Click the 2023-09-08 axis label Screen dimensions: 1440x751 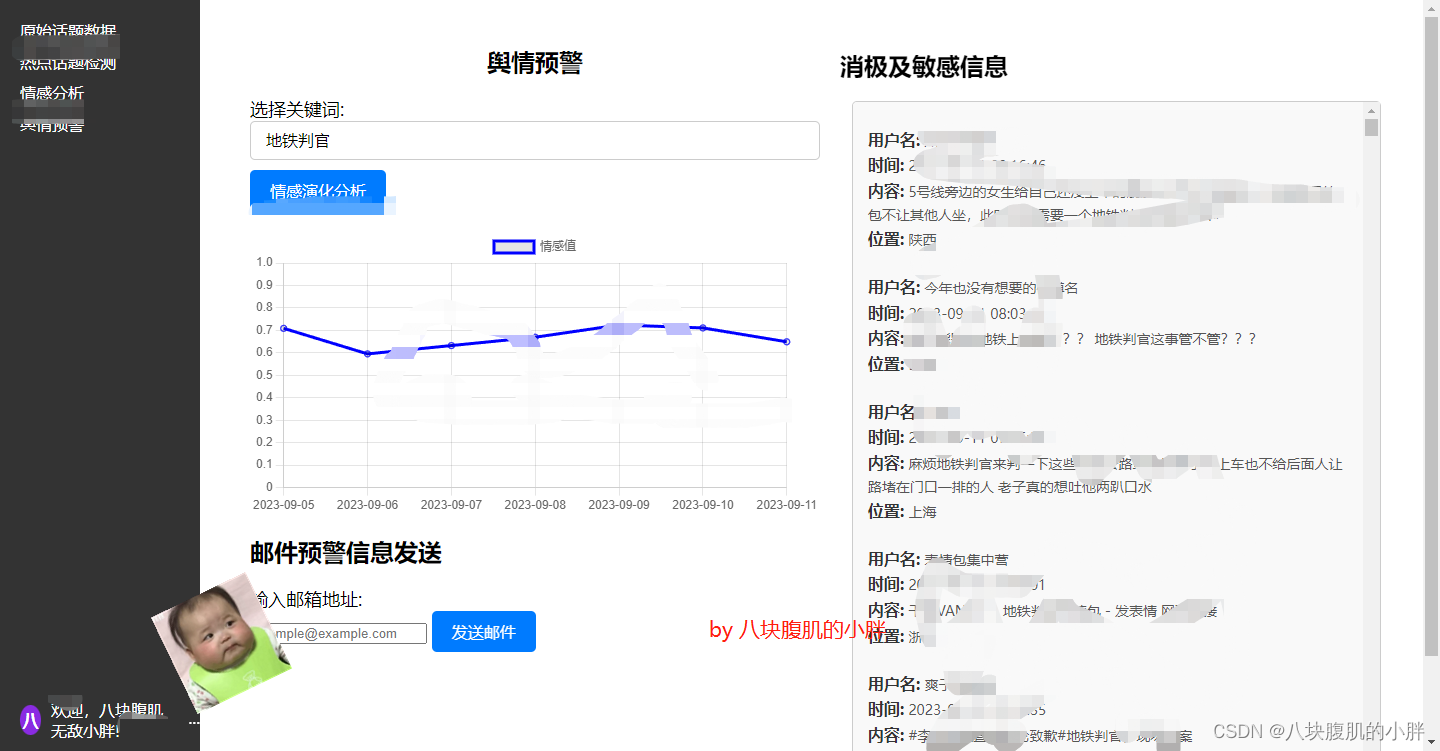(535, 505)
